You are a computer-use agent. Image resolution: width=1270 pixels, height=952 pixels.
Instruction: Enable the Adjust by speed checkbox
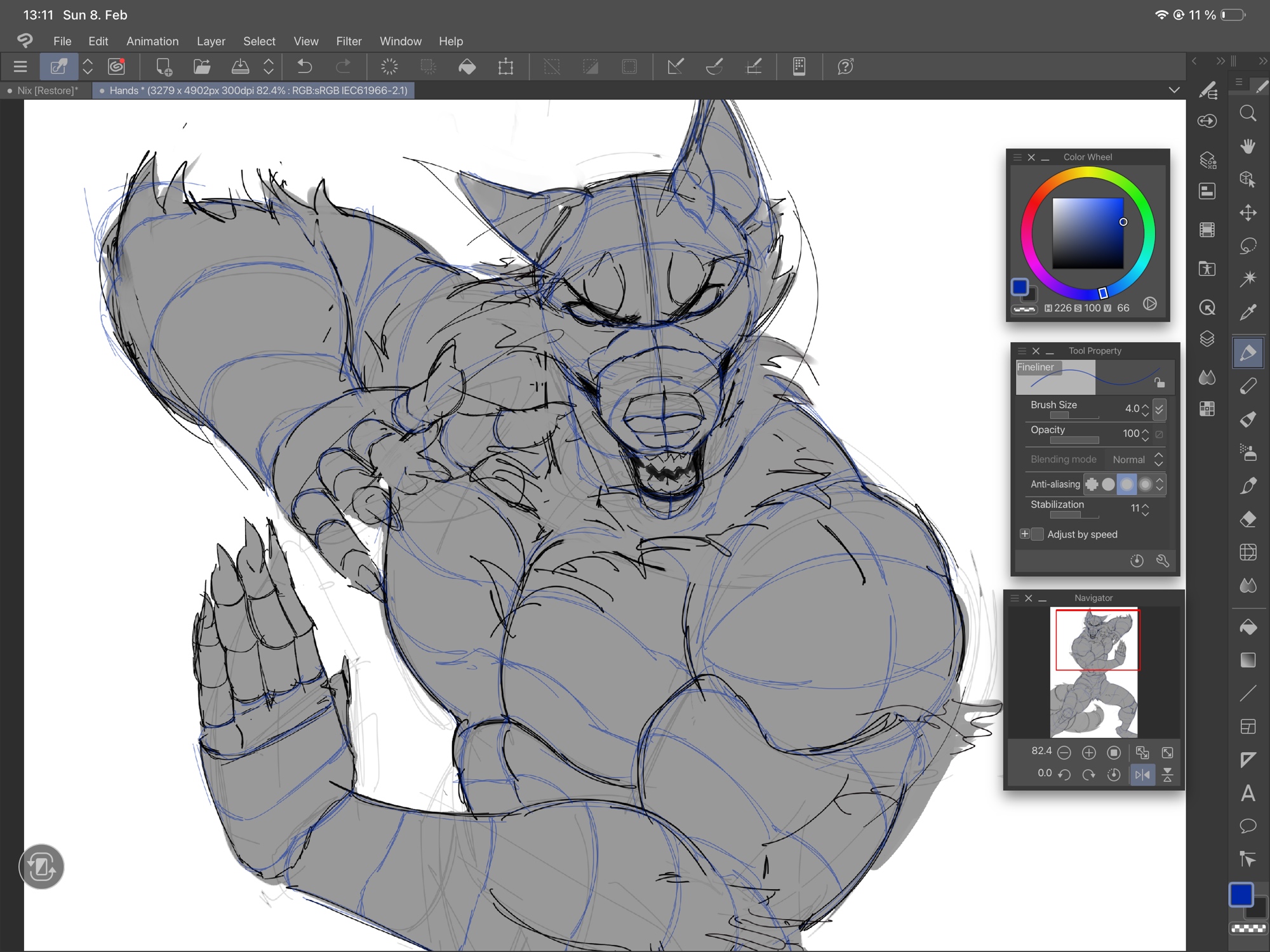1038,534
